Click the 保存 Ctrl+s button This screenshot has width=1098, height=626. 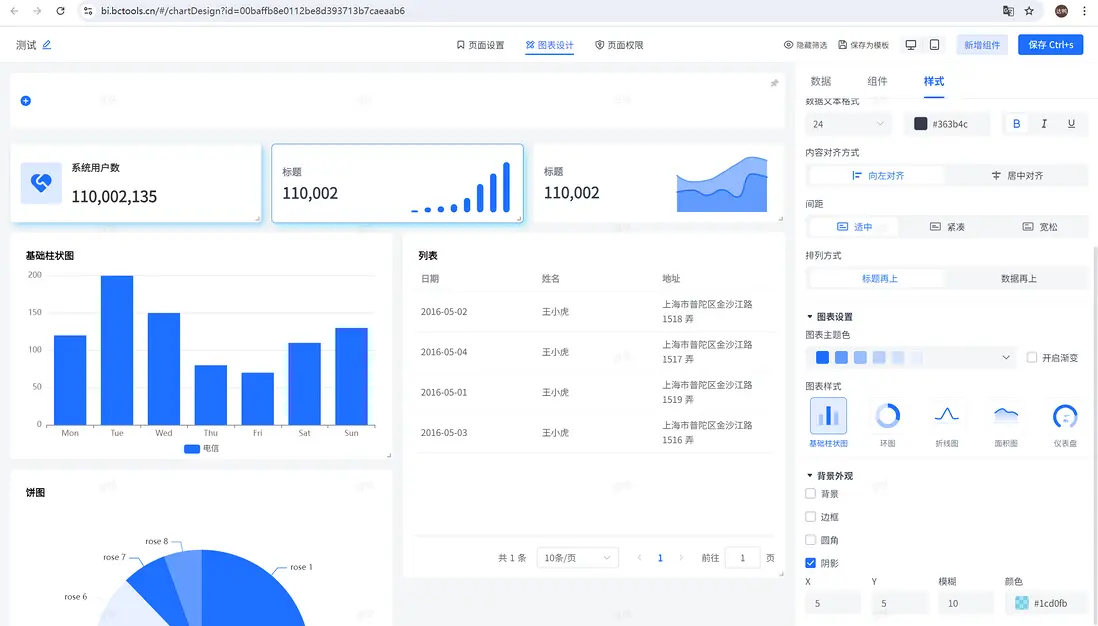[1050, 45]
